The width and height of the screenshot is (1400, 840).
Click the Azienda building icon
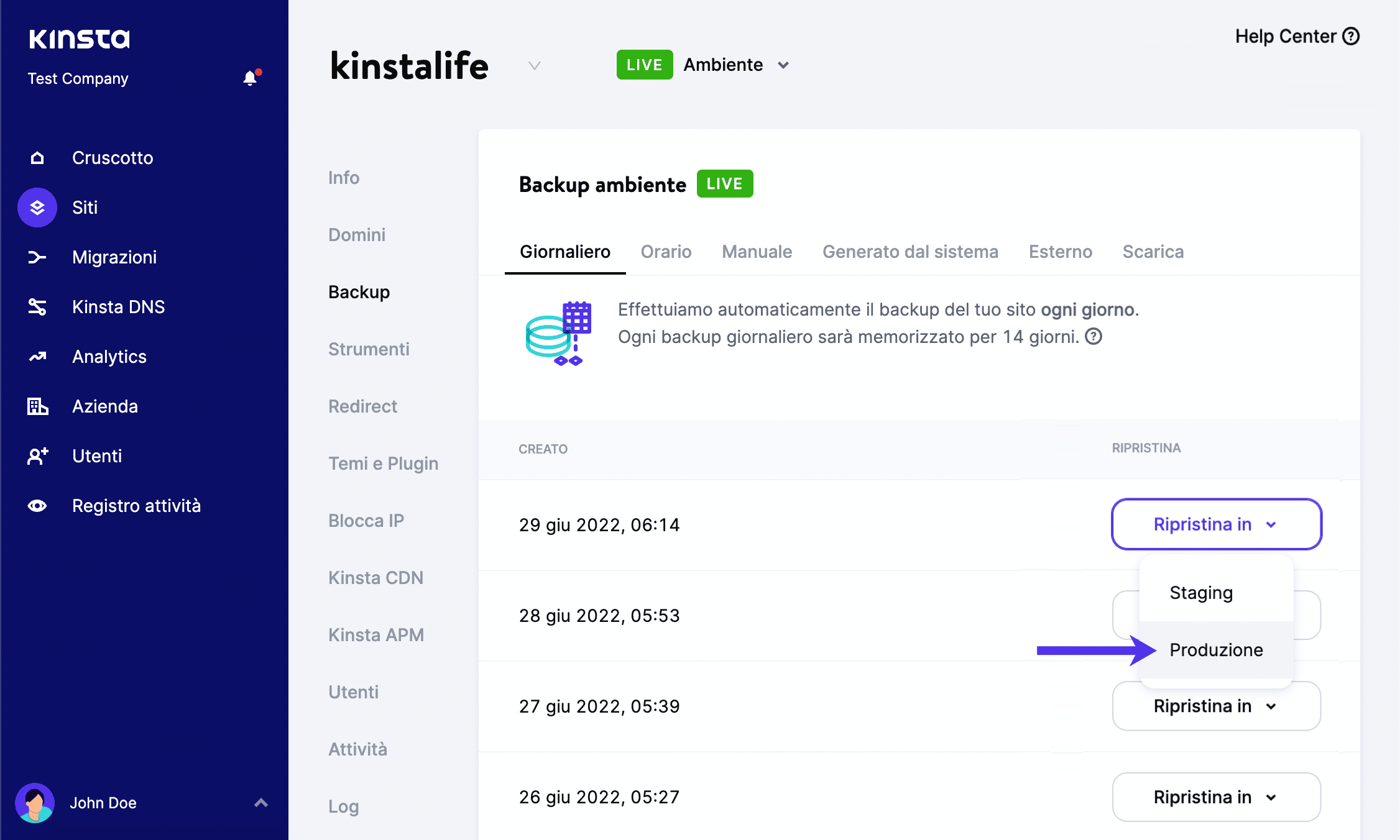[x=37, y=406]
